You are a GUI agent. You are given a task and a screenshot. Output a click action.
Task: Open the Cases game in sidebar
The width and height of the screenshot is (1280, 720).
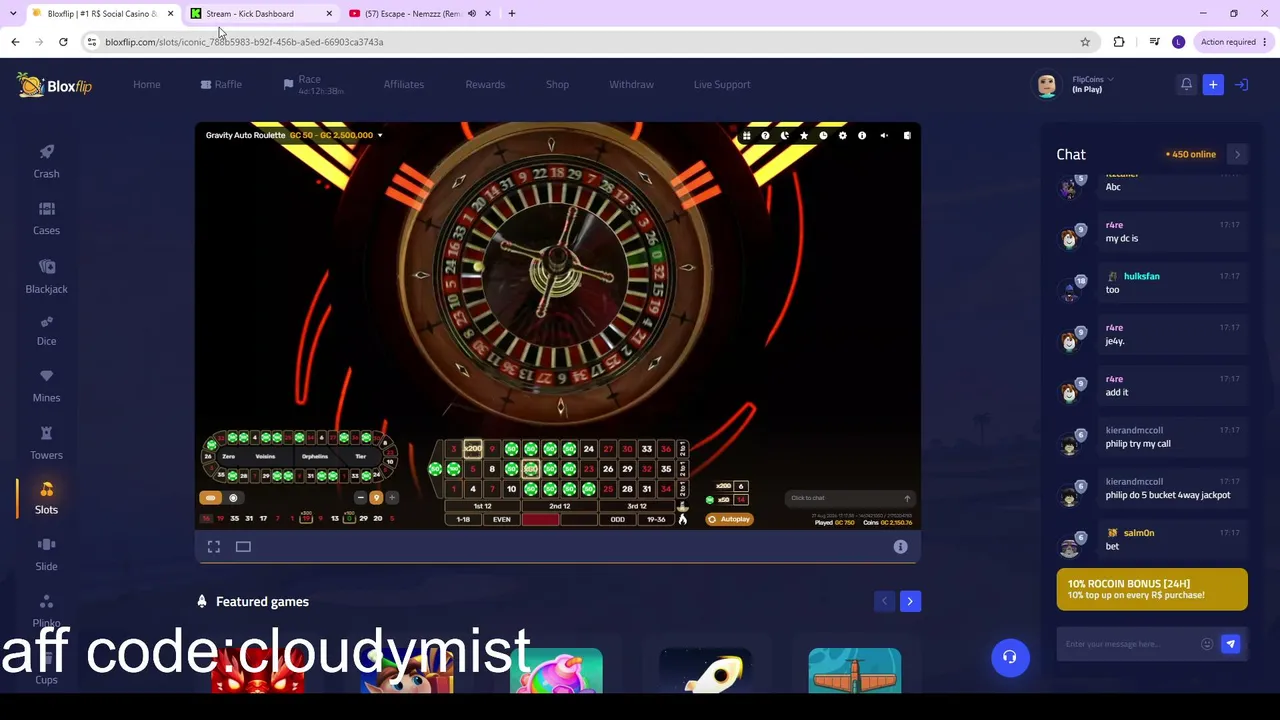coord(46,218)
